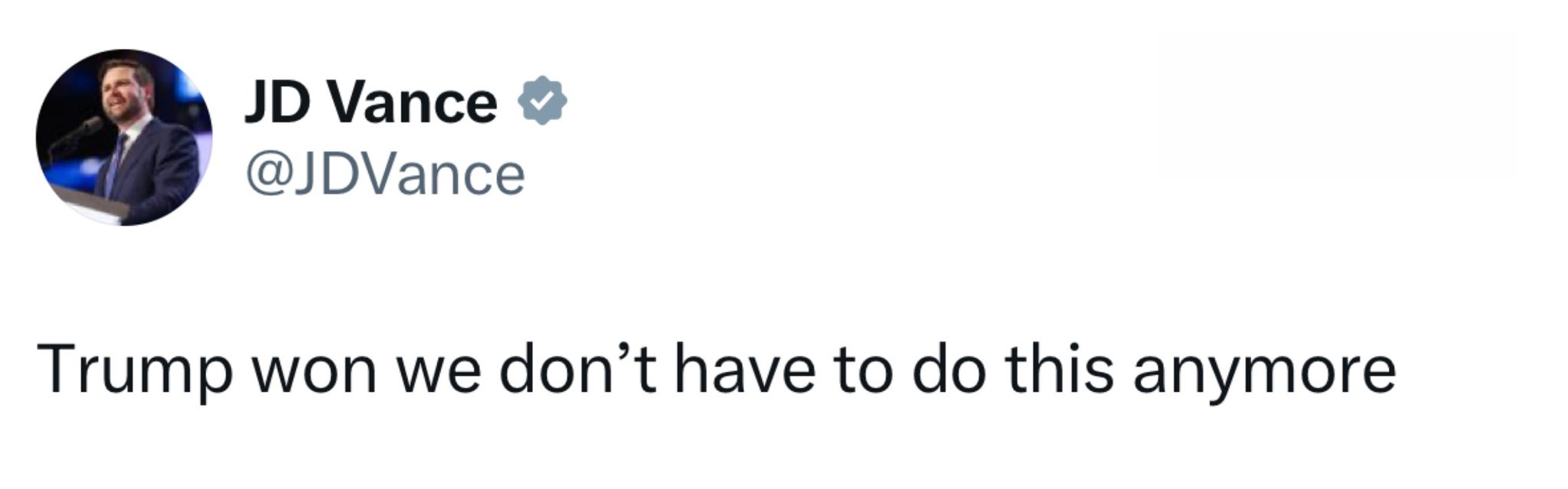1568x489 pixels.
Task: Open the JD Vance display name
Action: [371, 102]
